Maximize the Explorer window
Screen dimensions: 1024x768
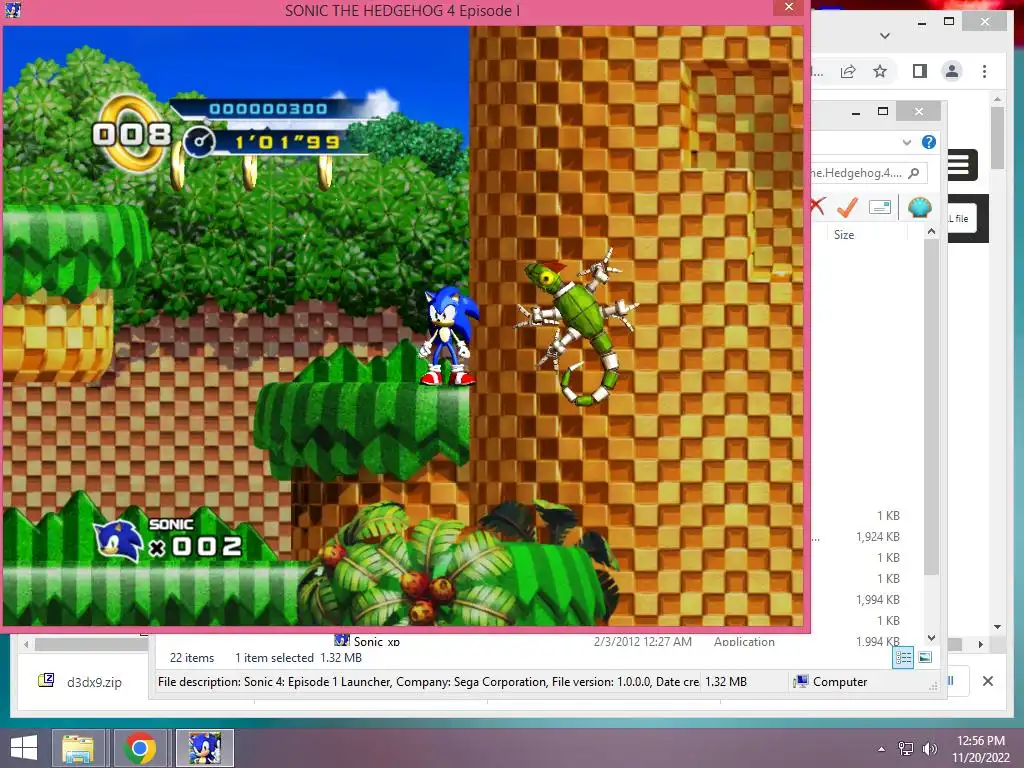[883, 112]
